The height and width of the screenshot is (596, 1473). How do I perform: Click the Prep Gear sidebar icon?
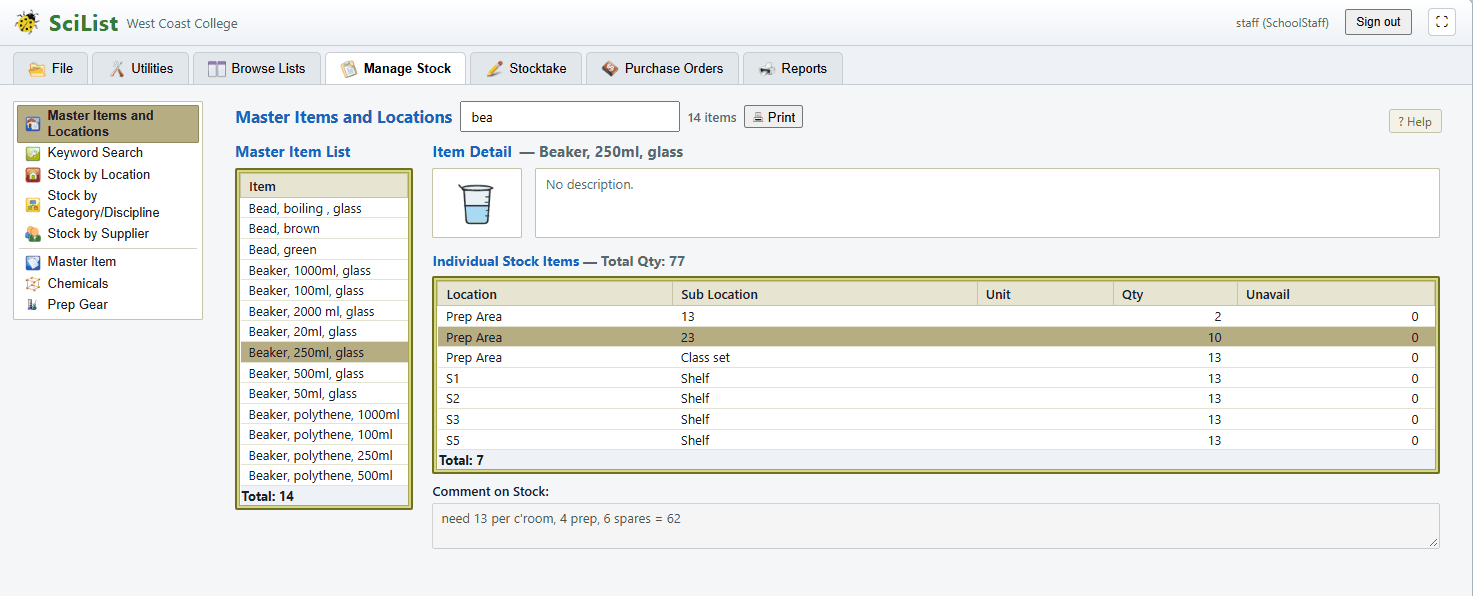point(33,305)
